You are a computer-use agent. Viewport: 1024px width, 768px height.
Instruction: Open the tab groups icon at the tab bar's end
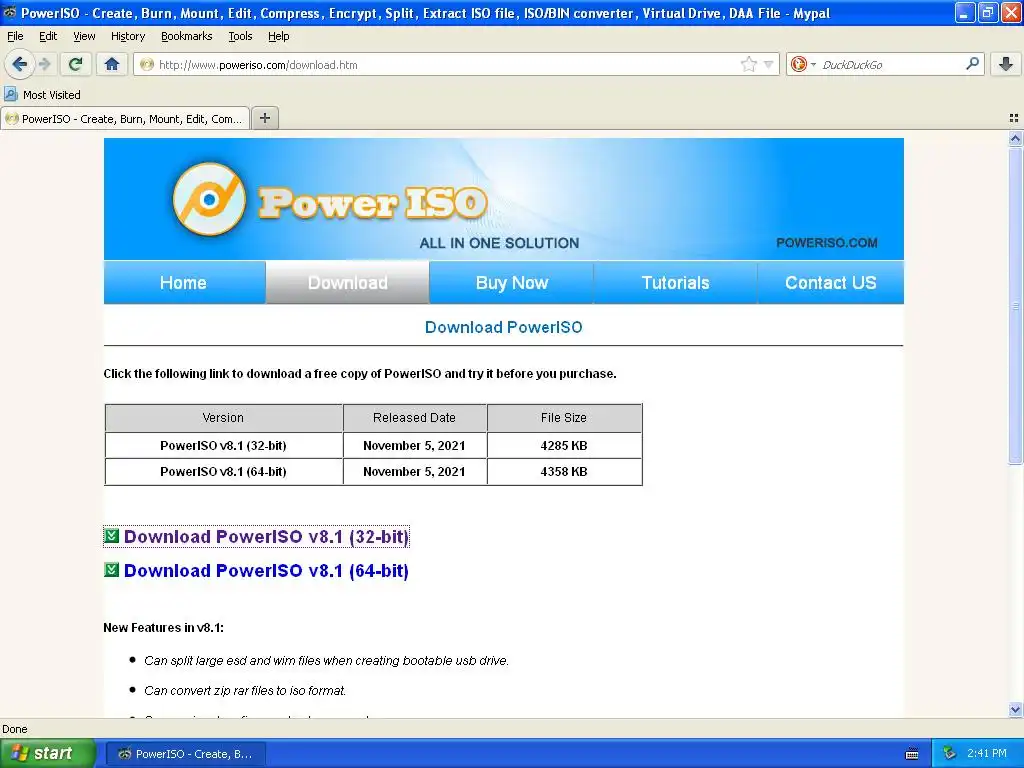[x=1014, y=118]
